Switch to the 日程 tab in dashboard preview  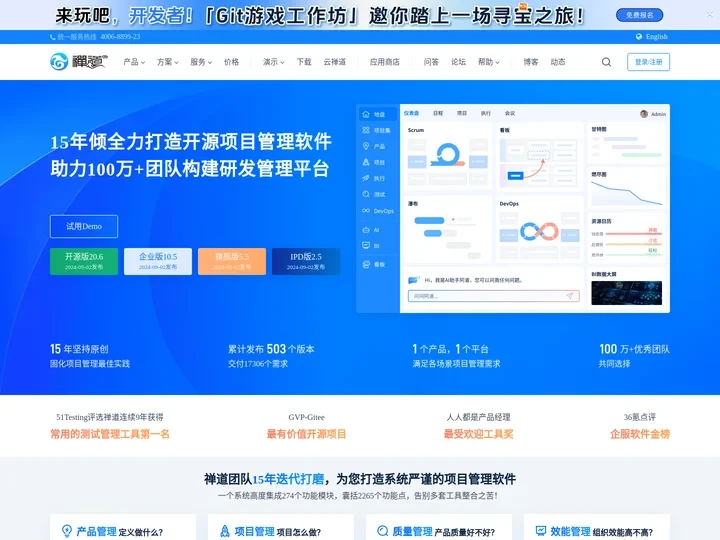(438, 113)
